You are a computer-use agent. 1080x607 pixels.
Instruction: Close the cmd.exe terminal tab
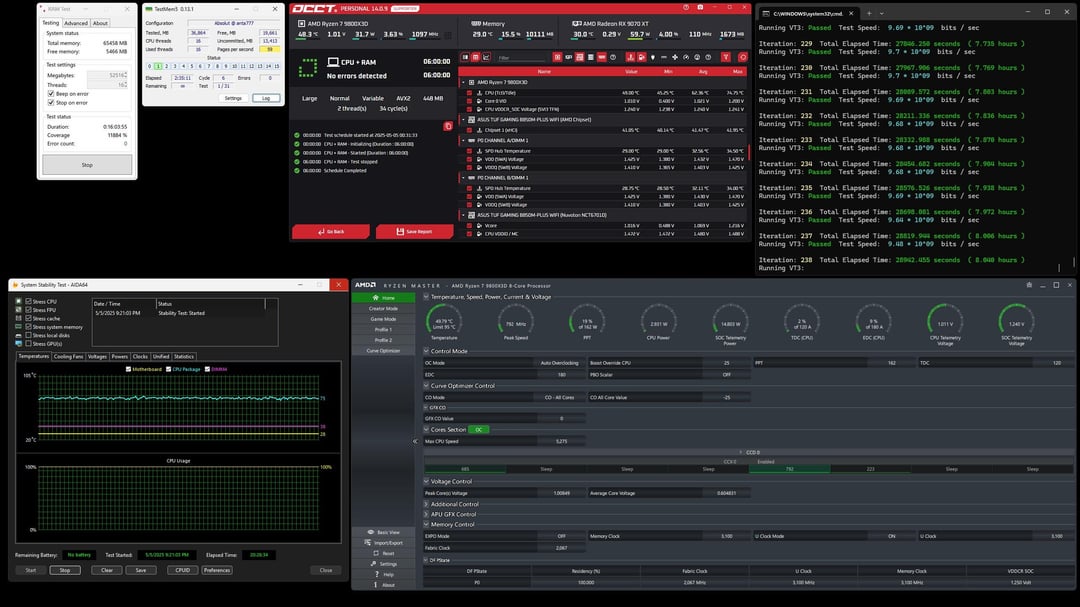[851, 13]
